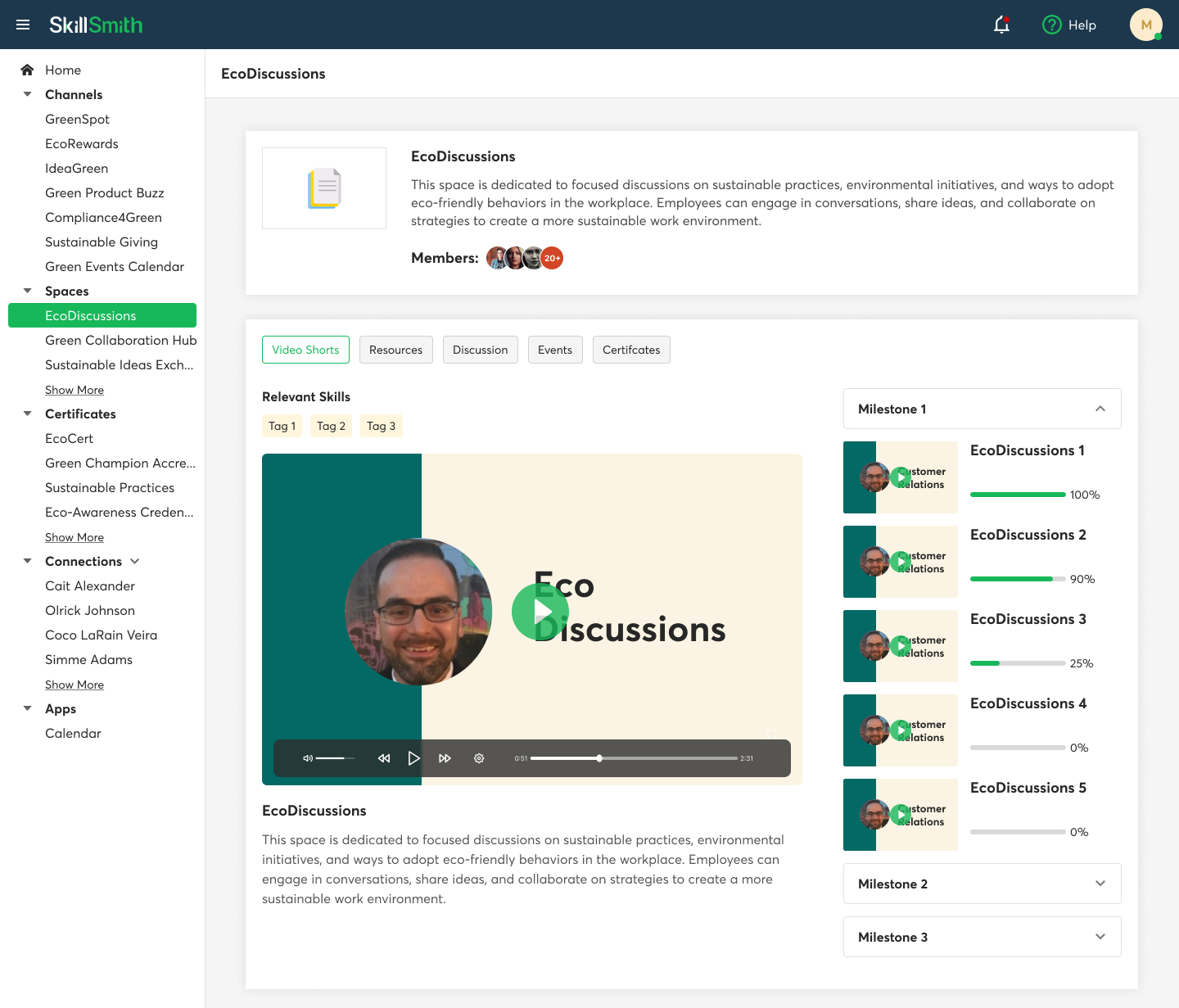The width and height of the screenshot is (1179, 1008).
Task: Open the Calendar app
Action: pos(73,733)
